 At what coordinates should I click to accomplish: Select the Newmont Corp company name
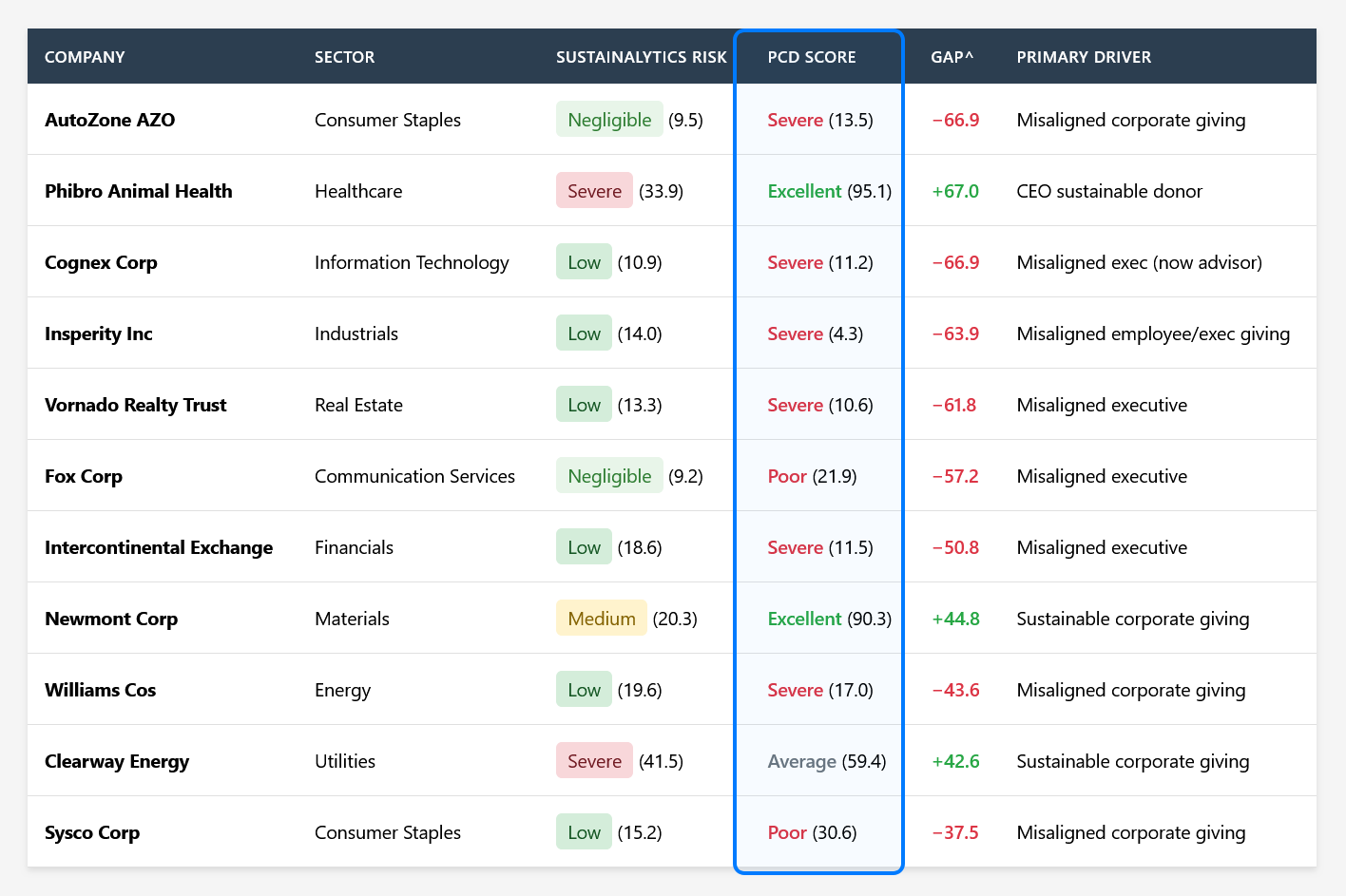coord(111,619)
